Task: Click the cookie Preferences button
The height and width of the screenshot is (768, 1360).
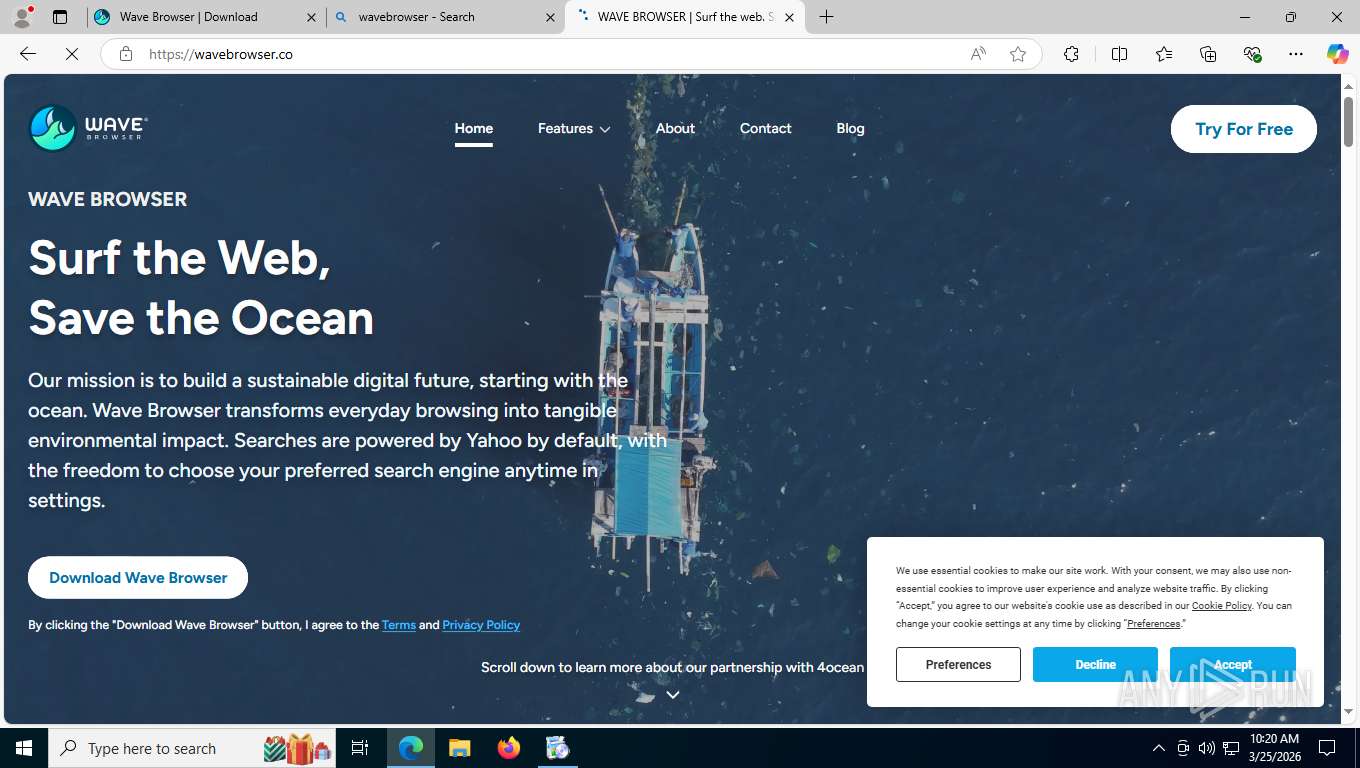Action: tap(958, 664)
